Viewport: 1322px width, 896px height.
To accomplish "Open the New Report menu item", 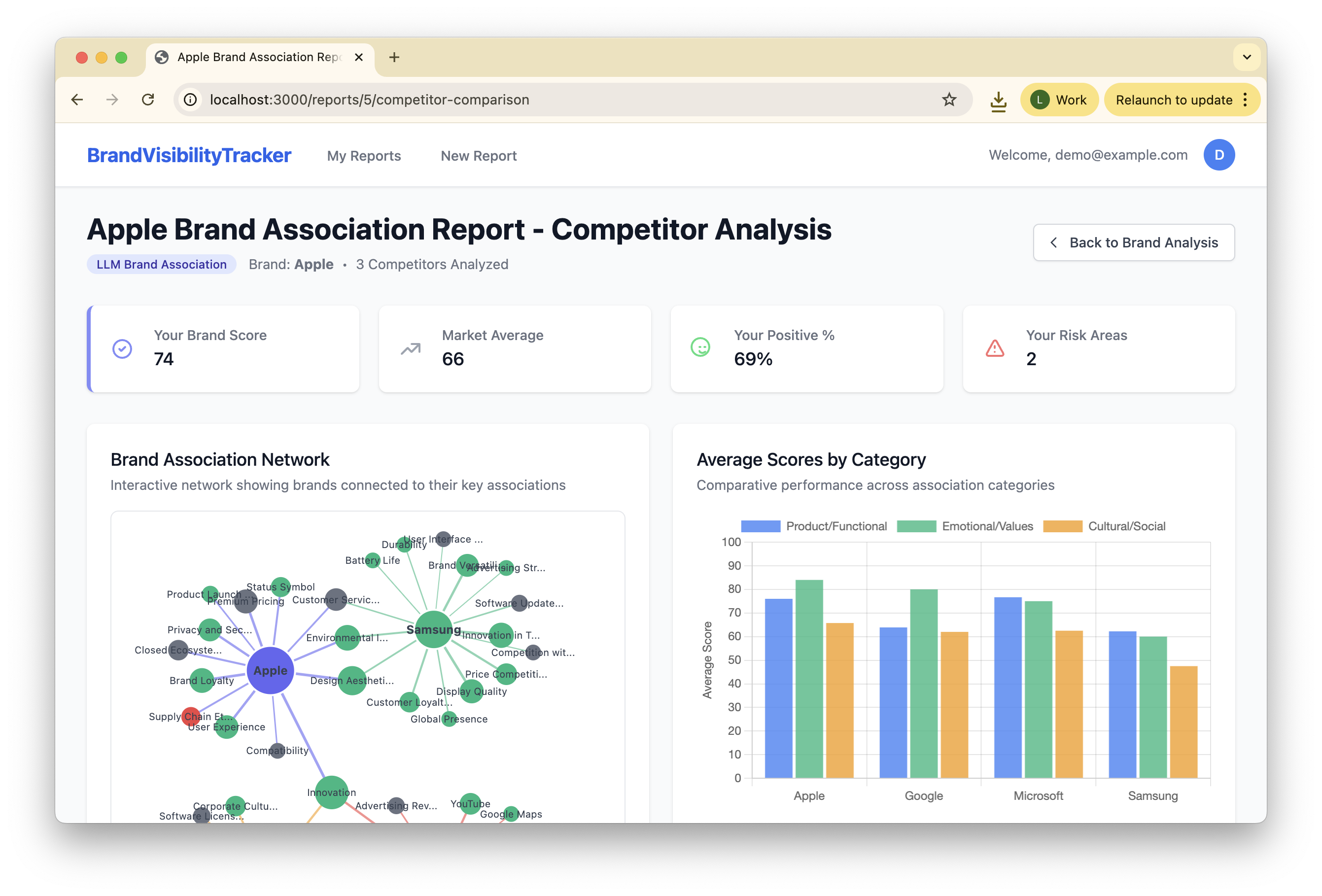I will click(x=479, y=155).
